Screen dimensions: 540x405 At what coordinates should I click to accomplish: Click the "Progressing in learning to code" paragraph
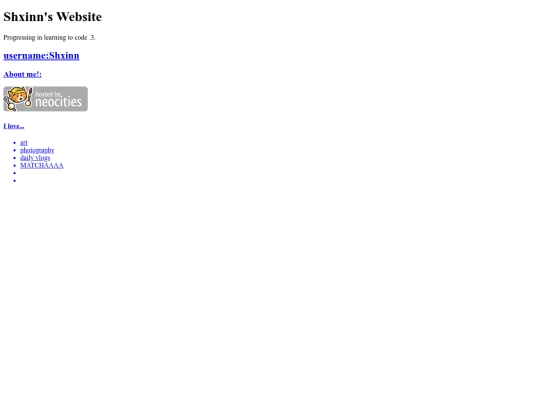tap(50, 37)
